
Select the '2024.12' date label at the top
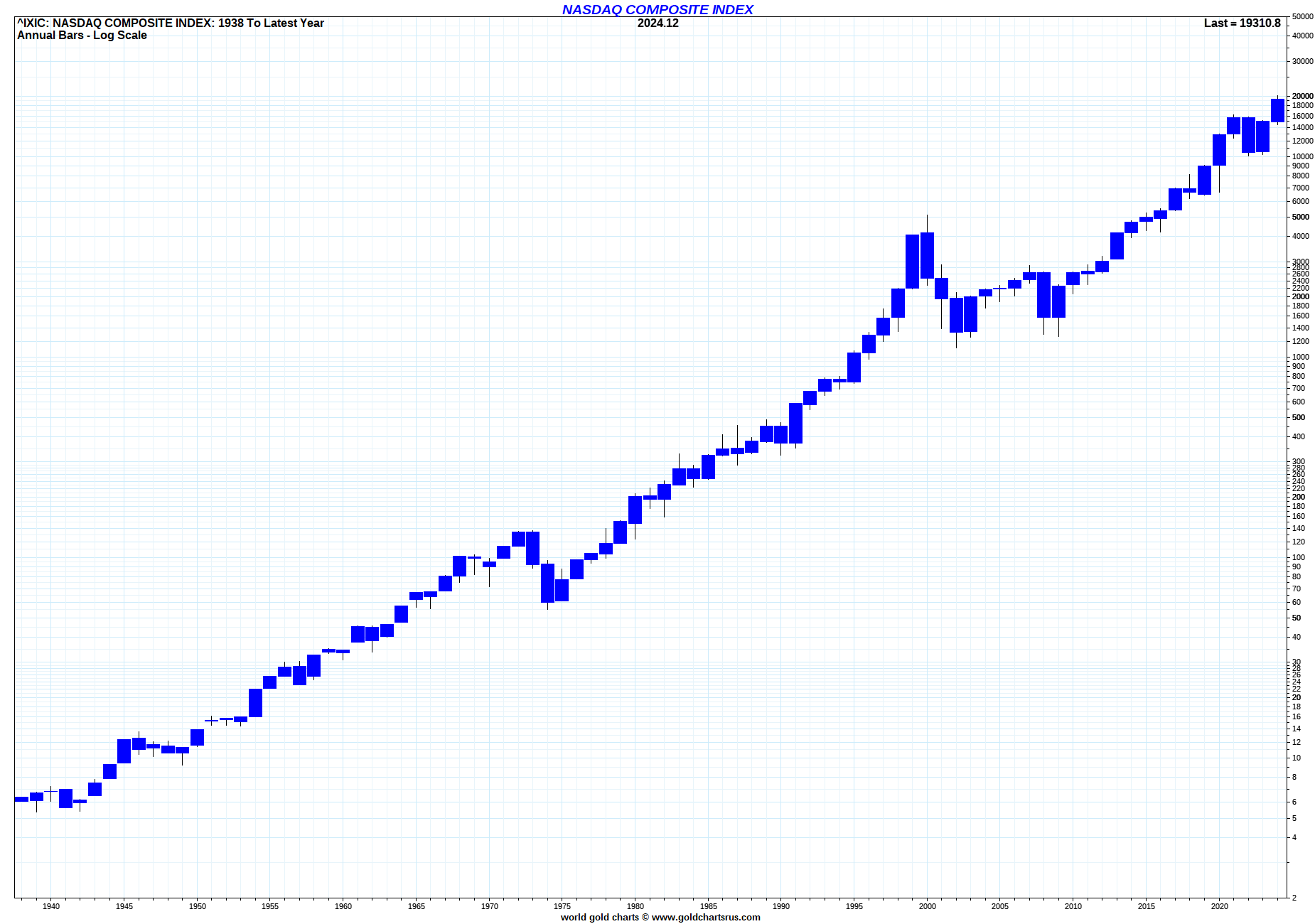pyautogui.click(x=657, y=23)
